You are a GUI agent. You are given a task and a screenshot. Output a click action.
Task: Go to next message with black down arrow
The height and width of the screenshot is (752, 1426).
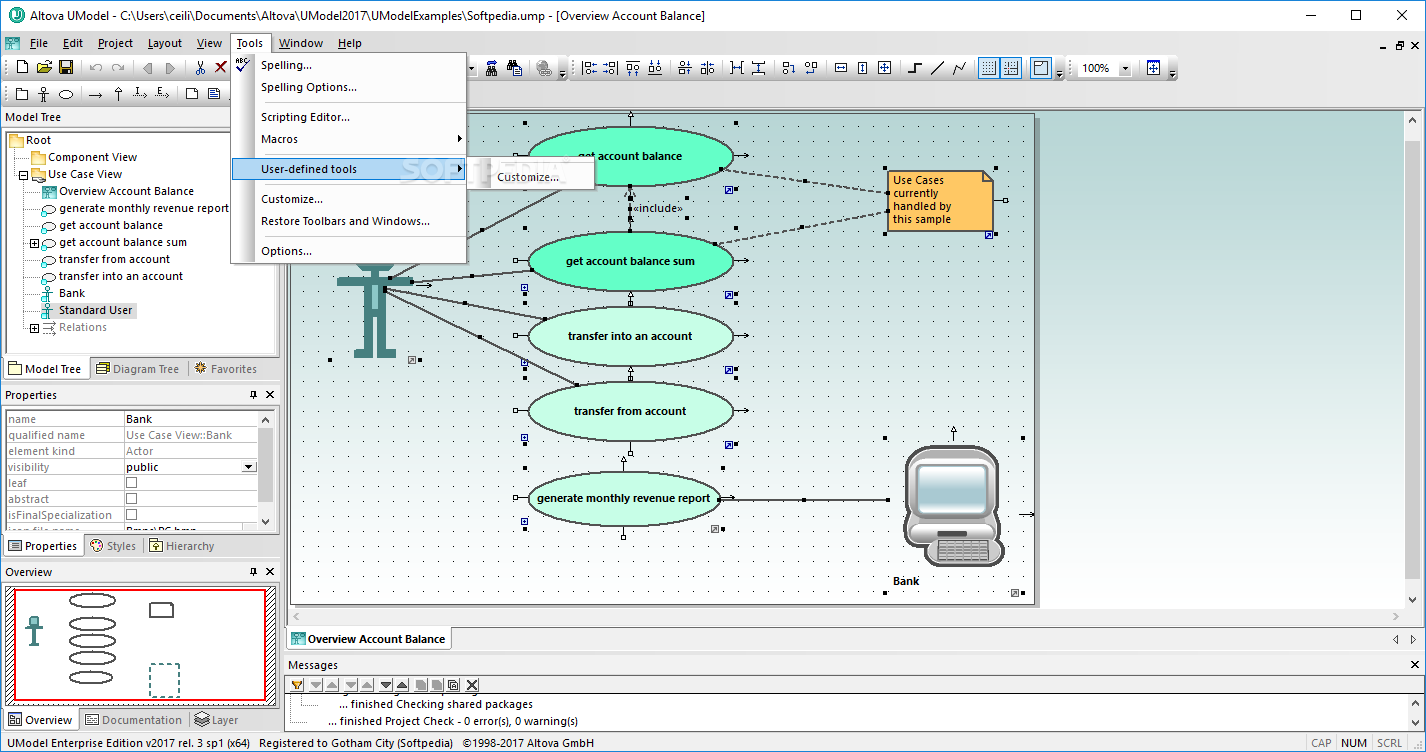point(386,685)
